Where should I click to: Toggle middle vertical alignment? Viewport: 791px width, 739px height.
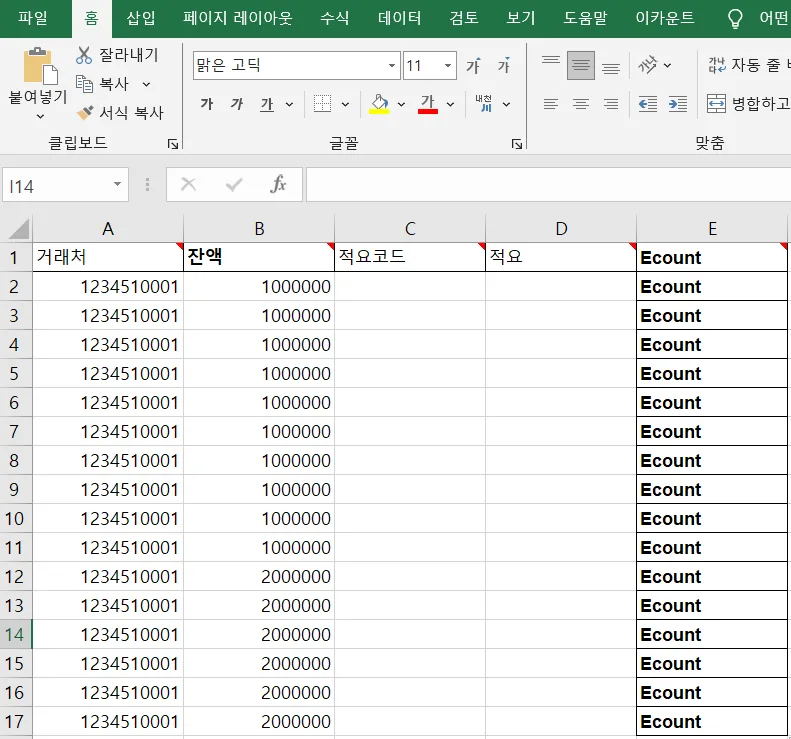[x=581, y=66]
